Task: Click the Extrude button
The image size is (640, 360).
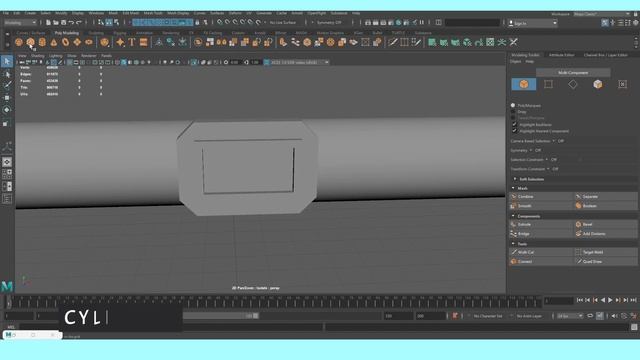Action: 541,224
